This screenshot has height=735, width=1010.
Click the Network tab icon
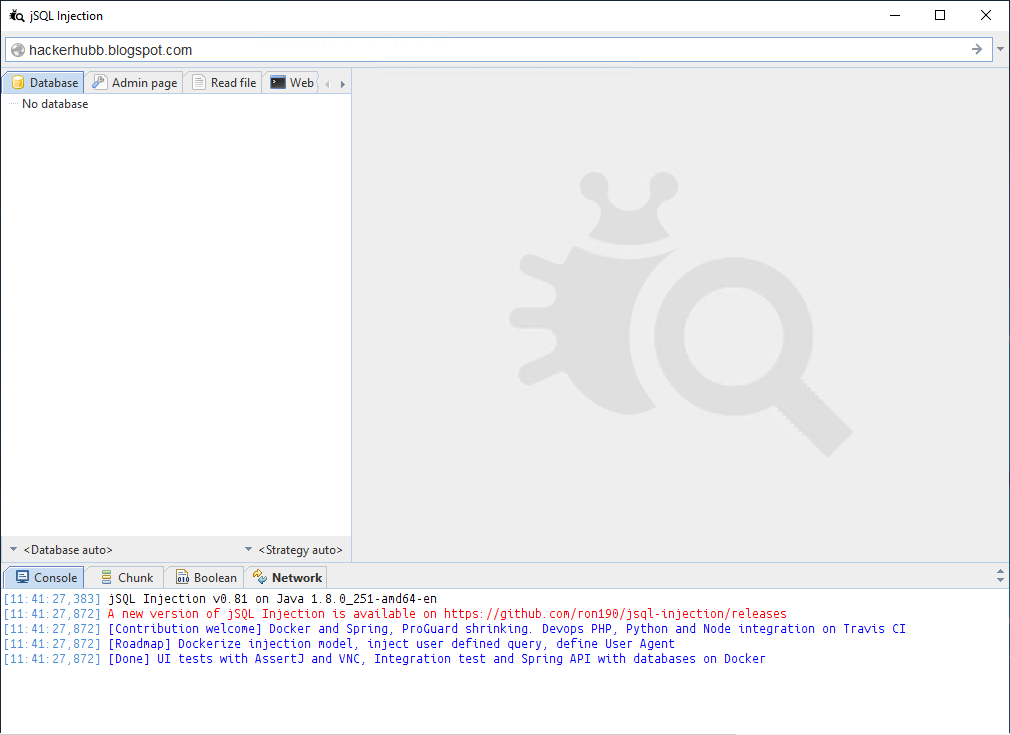click(x=260, y=577)
